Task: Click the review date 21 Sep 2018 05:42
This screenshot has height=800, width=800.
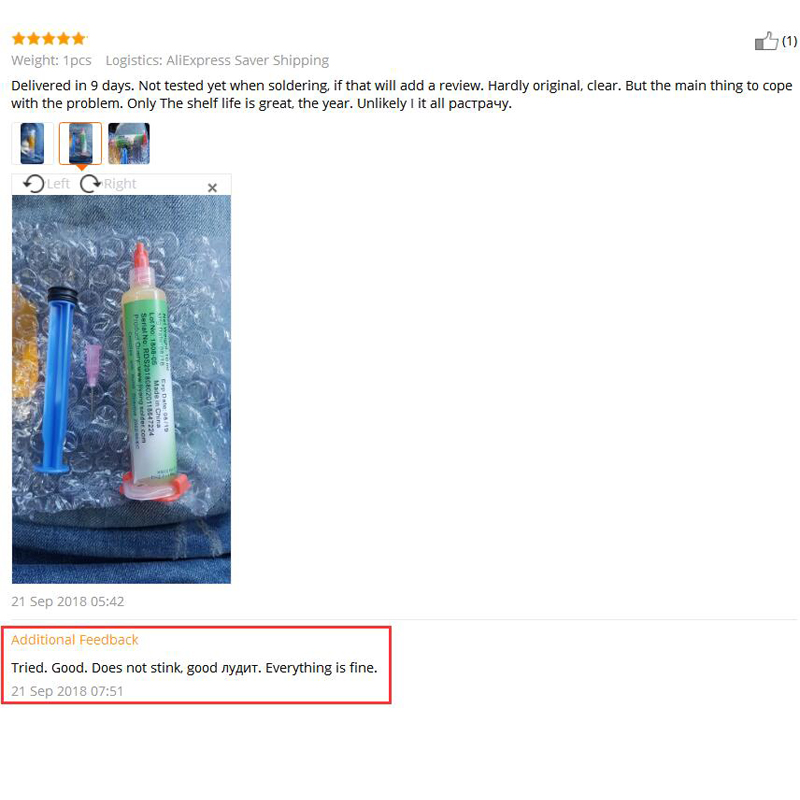Action: coord(67,602)
